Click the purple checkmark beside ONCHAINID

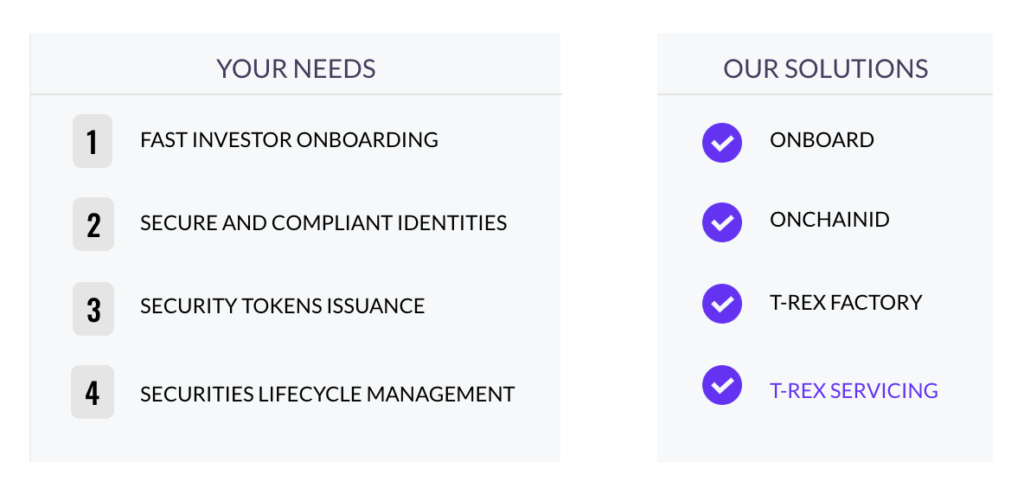pyautogui.click(x=722, y=222)
